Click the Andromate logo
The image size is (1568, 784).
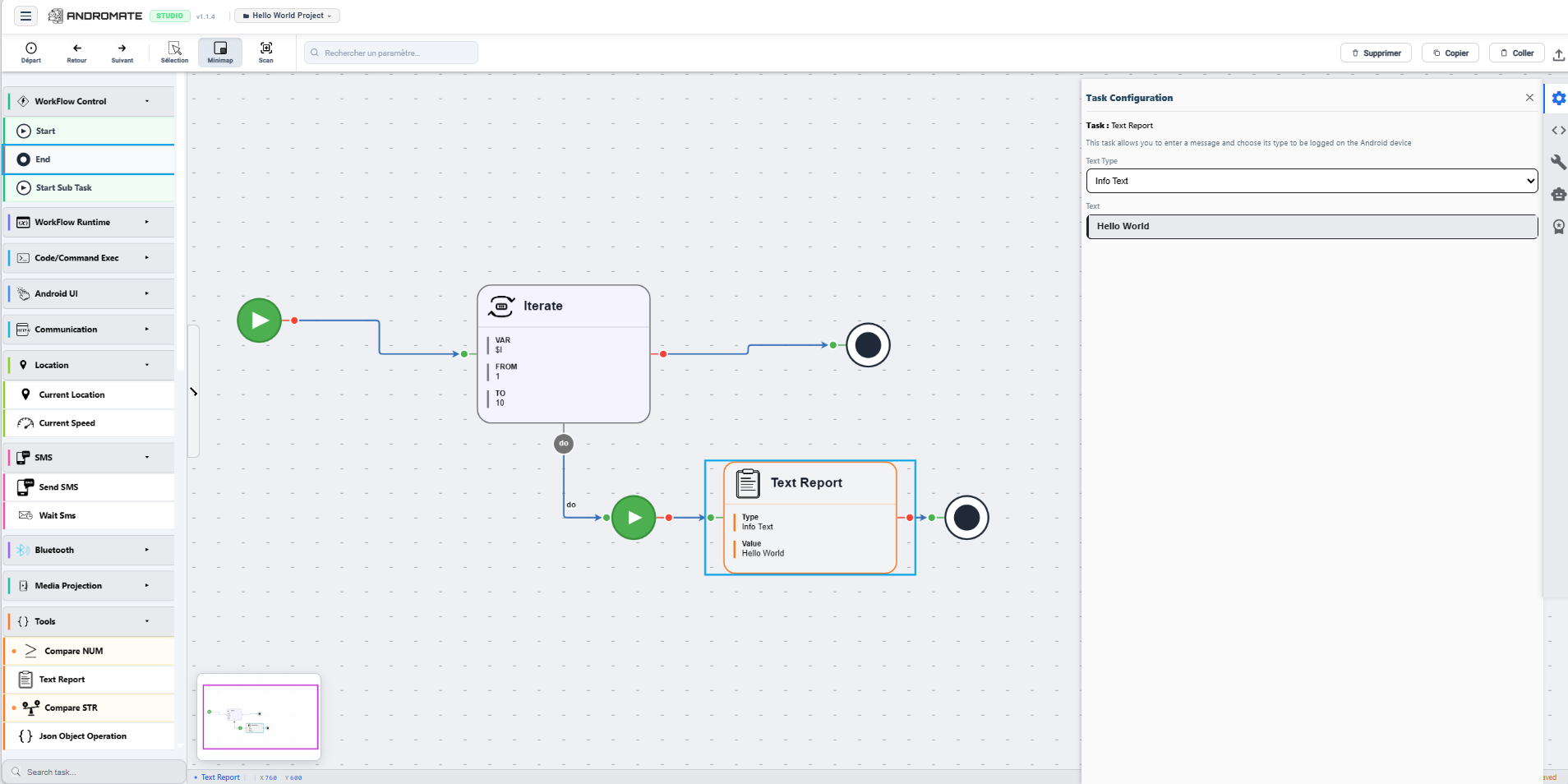point(95,16)
